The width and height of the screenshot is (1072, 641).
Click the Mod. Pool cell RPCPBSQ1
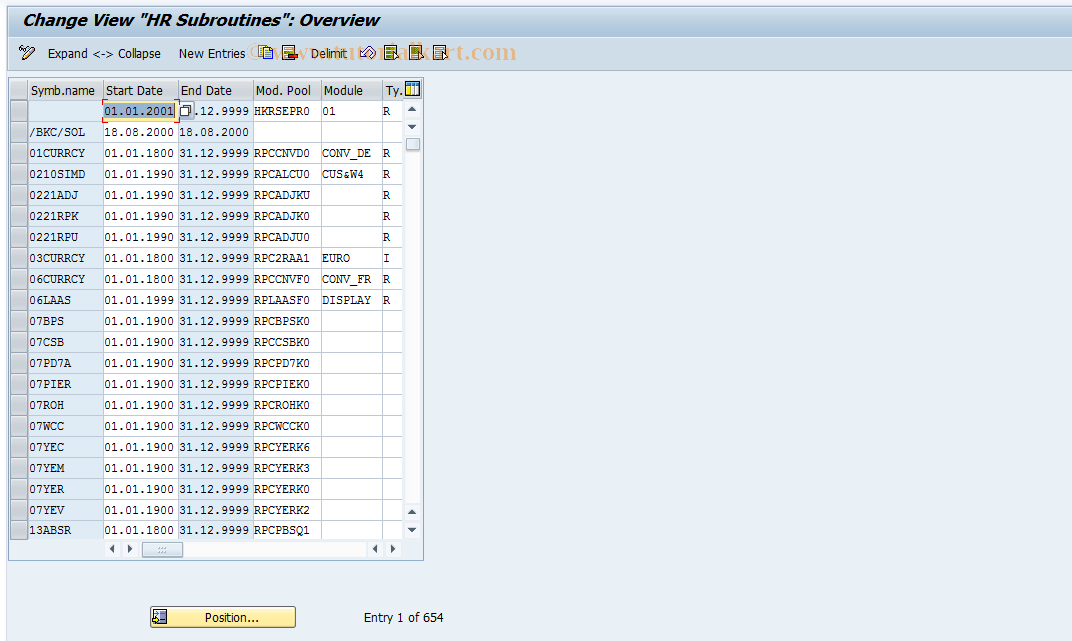[287, 530]
